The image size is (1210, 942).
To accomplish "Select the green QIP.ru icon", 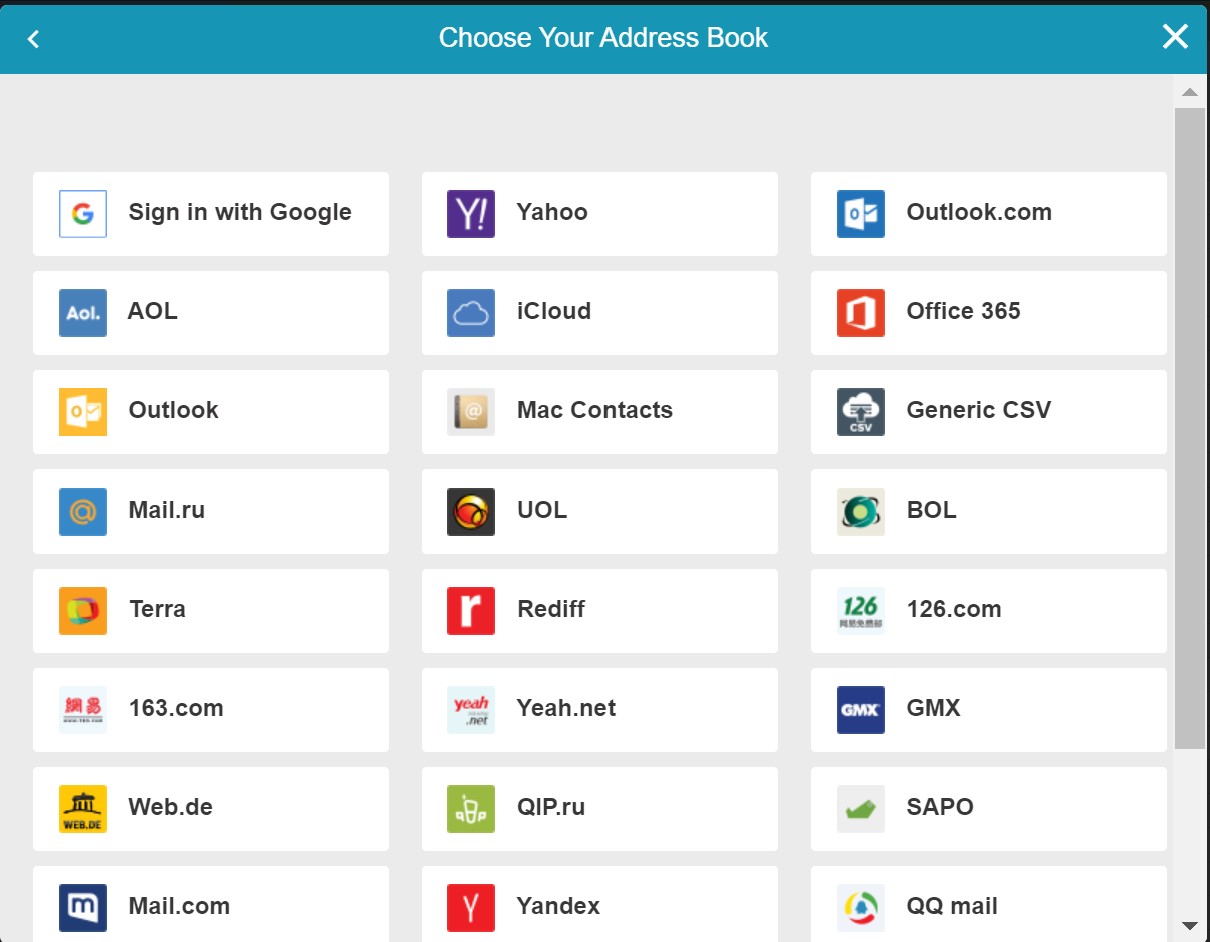I will (x=471, y=809).
